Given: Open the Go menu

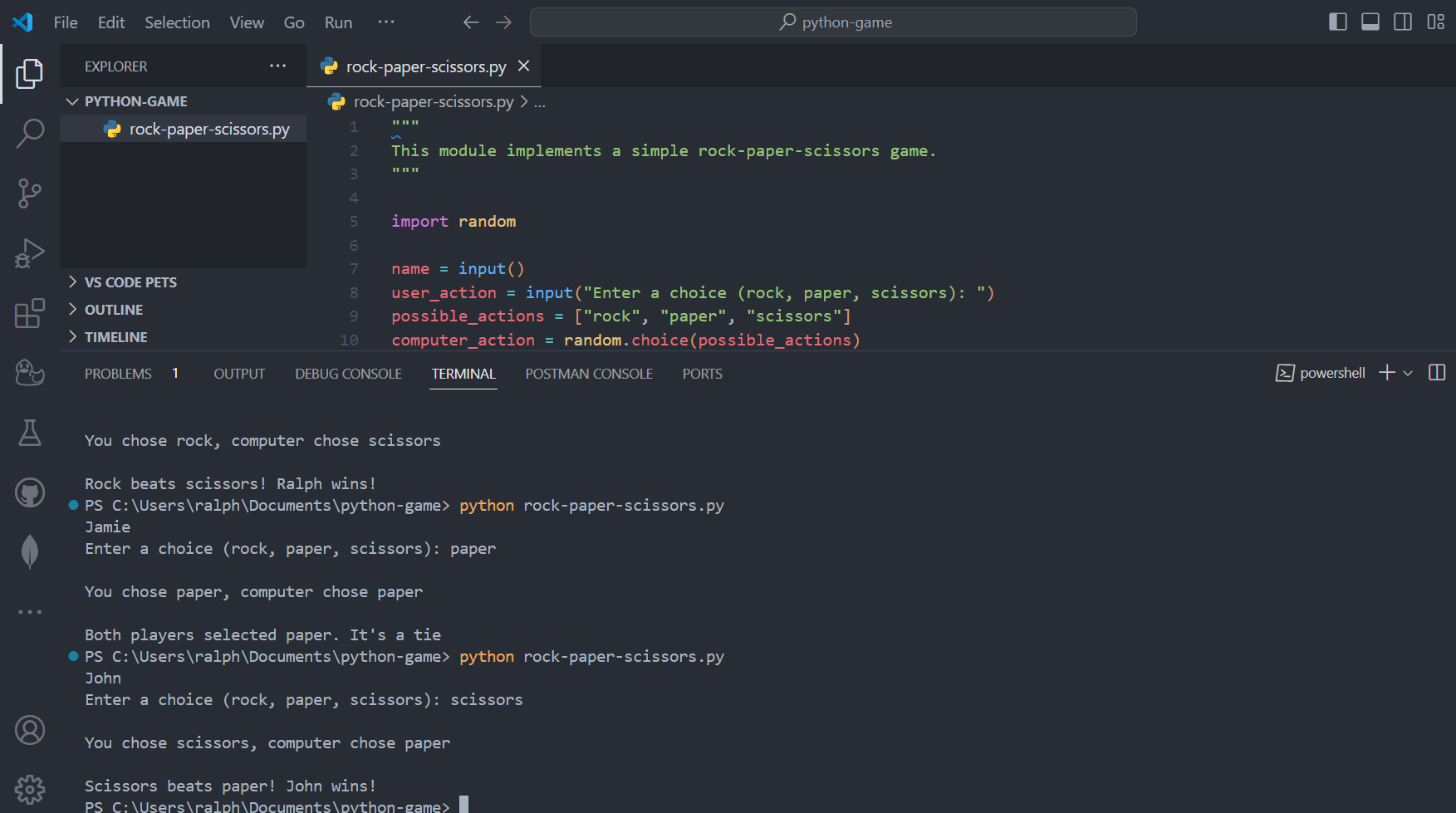Looking at the screenshot, I should [294, 22].
